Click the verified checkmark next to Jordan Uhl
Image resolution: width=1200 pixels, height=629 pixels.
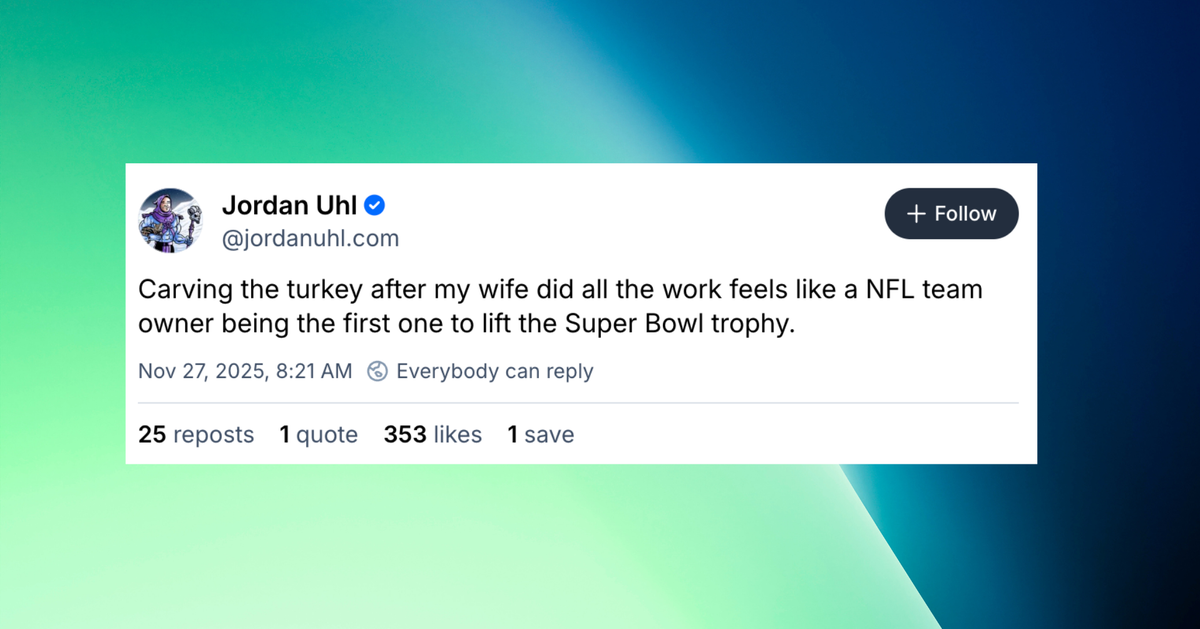(375, 204)
